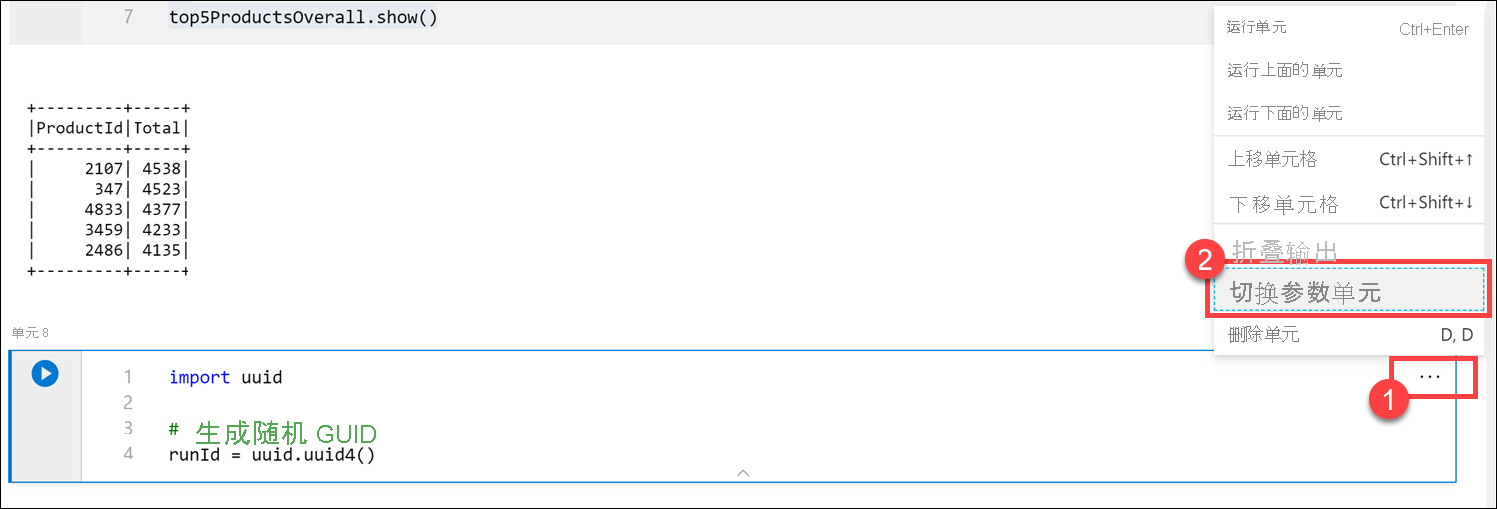The height and width of the screenshot is (509, 1497).
Task: Click the top5ProductsOverall.show() code line
Action: pos(303,18)
